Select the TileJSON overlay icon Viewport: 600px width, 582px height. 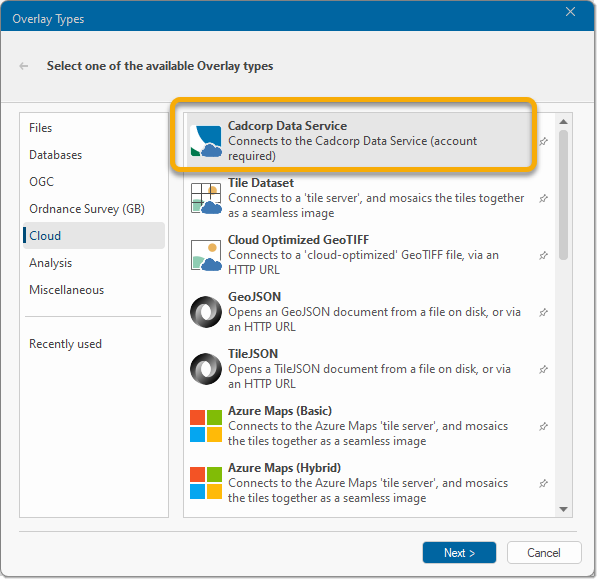click(206, 369)
